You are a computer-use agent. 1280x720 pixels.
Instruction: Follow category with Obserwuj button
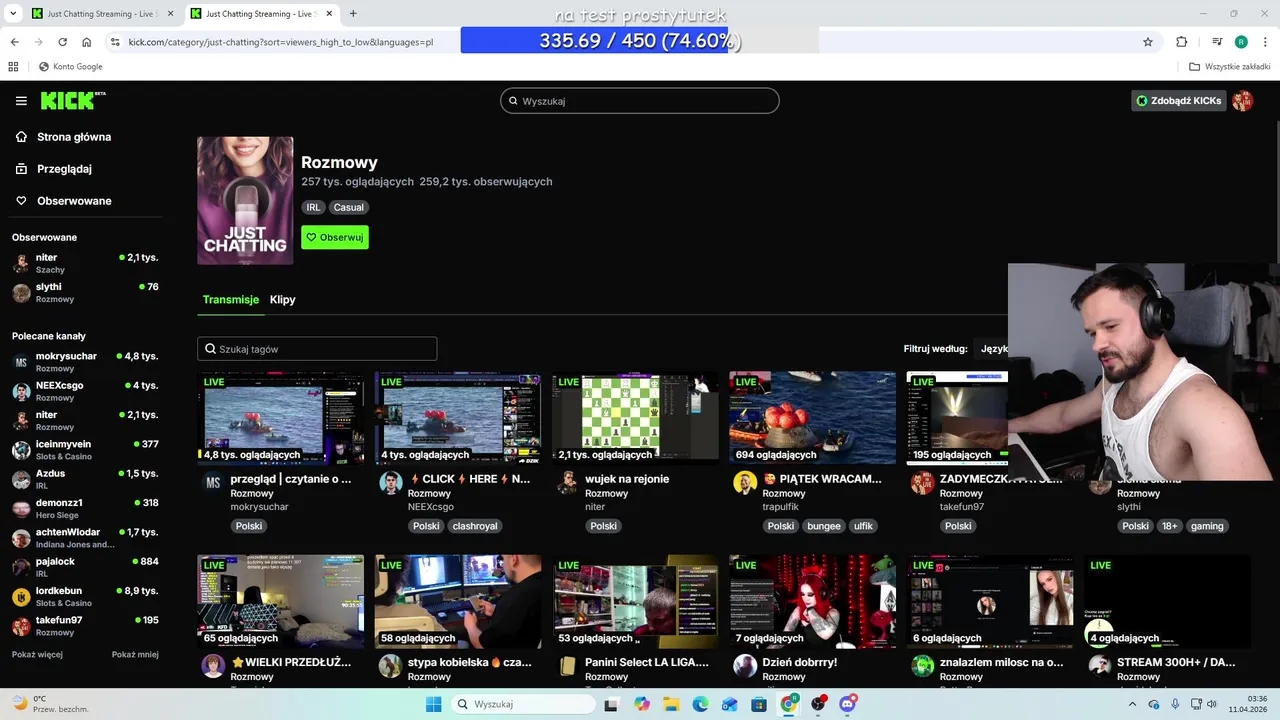click(335, 237)
